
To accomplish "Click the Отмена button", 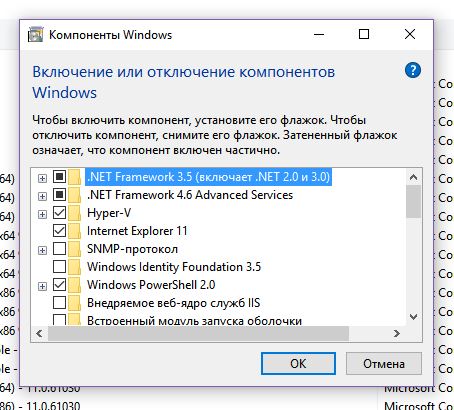I will 384,364.
